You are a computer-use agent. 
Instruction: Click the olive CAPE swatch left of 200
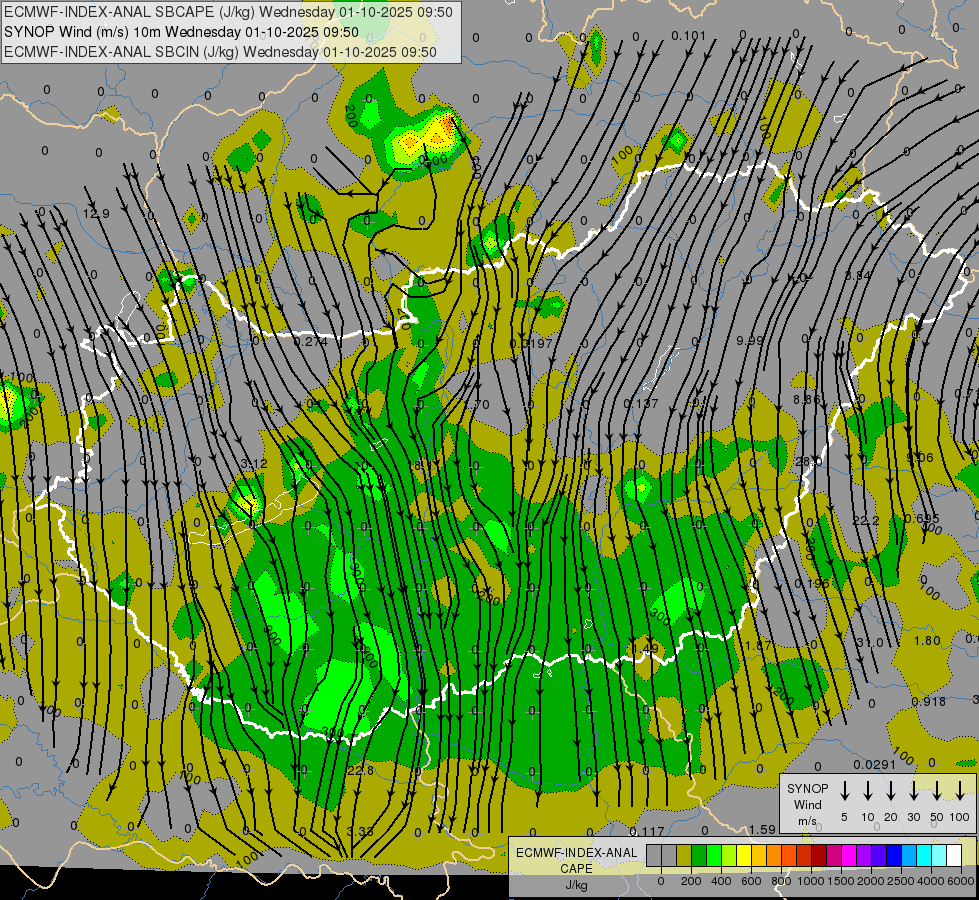684,855
